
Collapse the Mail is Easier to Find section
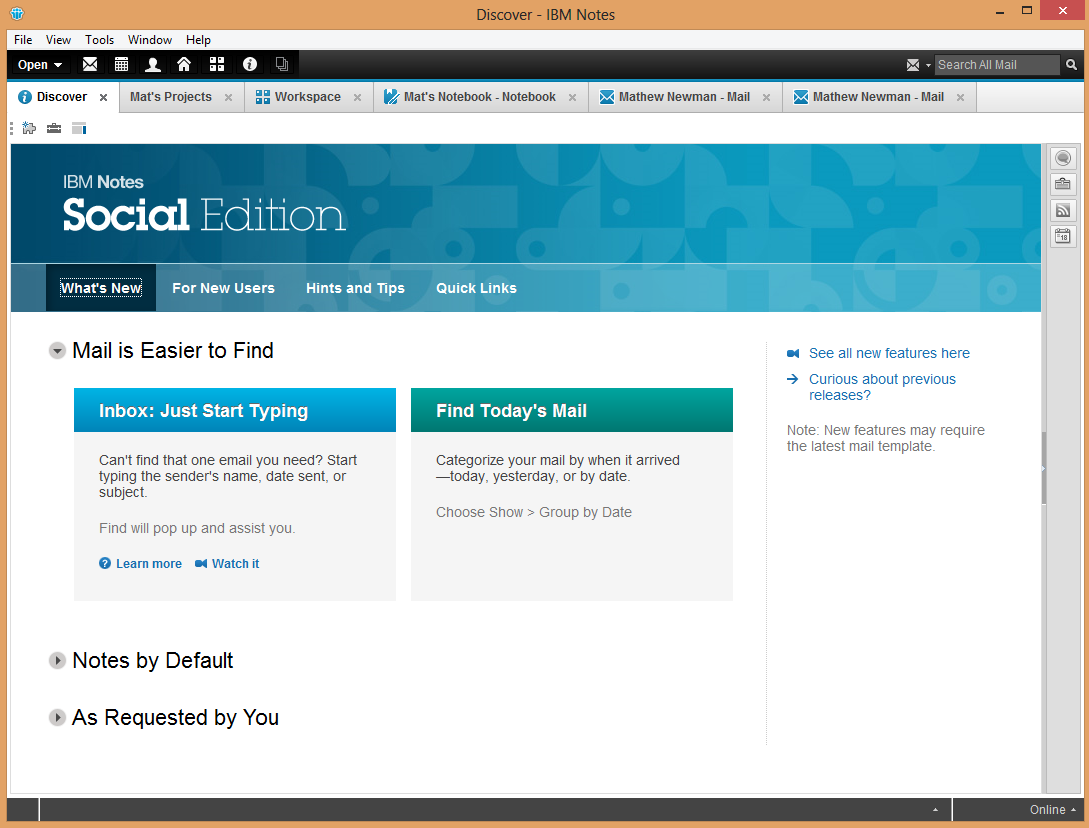[x=58, y=351]
